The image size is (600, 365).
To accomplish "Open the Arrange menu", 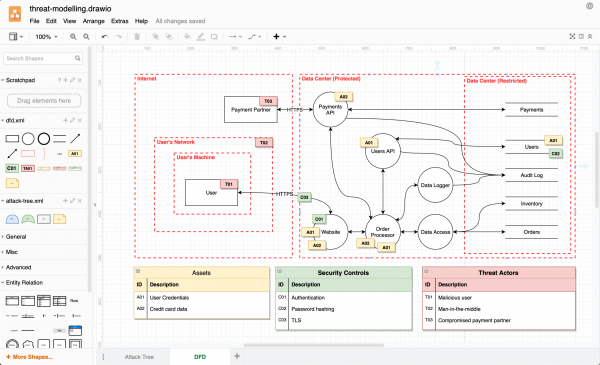I will [x=93, y=21].
